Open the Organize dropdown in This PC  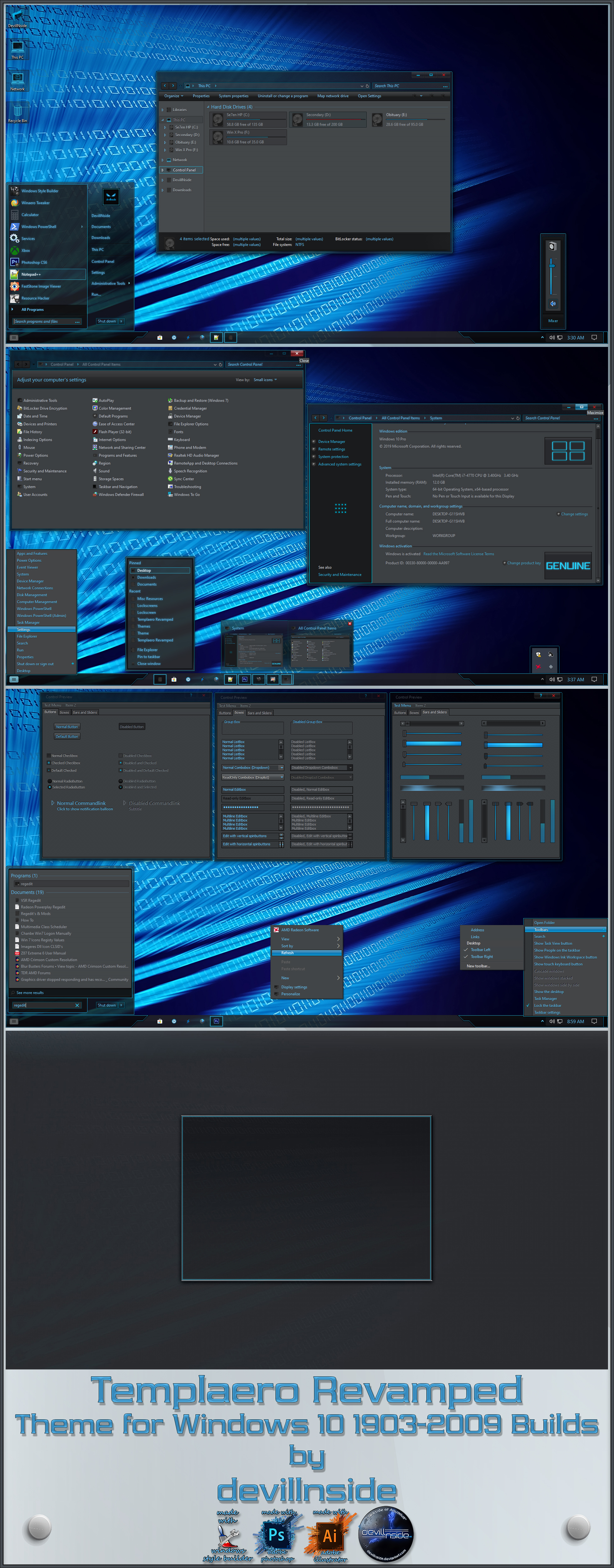pos(174,96)
